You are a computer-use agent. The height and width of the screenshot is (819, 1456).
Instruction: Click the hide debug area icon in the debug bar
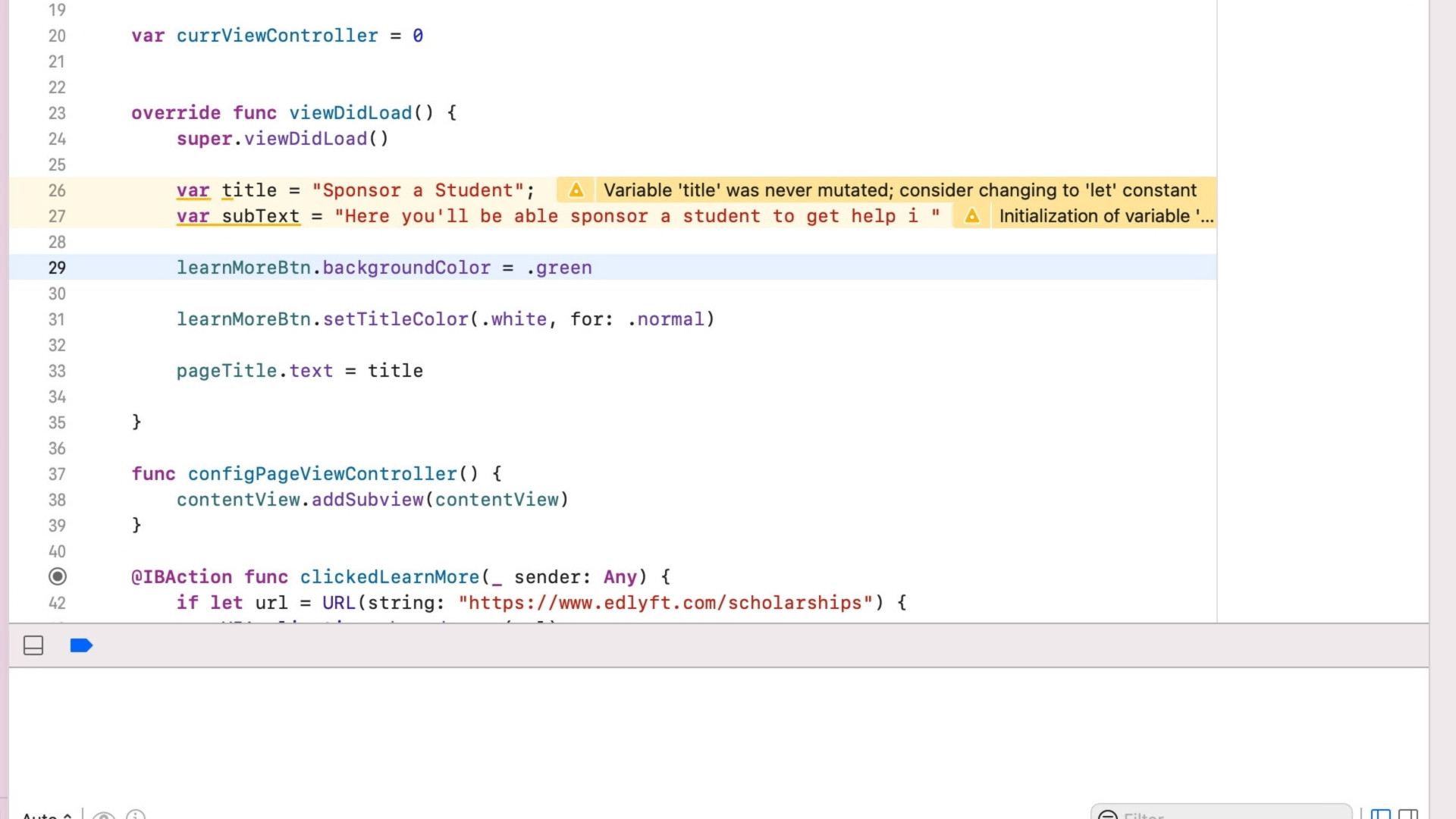tap(33, 645)
